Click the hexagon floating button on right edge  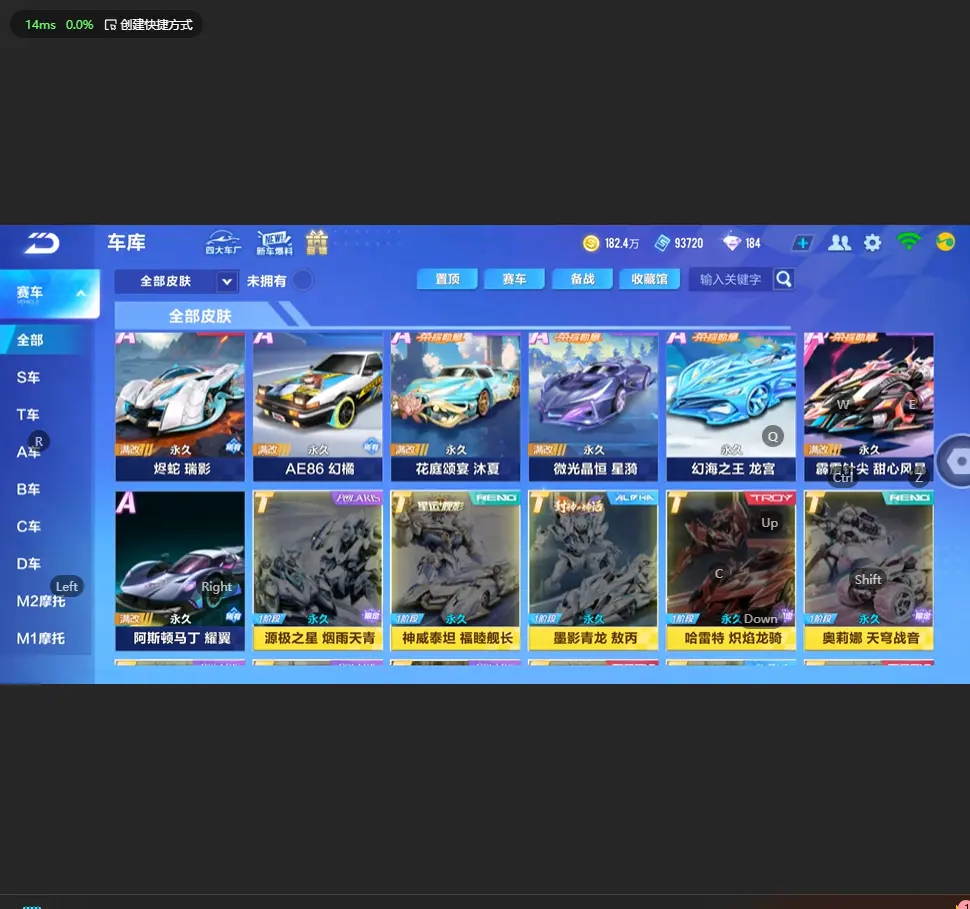(x=956, y=461)
